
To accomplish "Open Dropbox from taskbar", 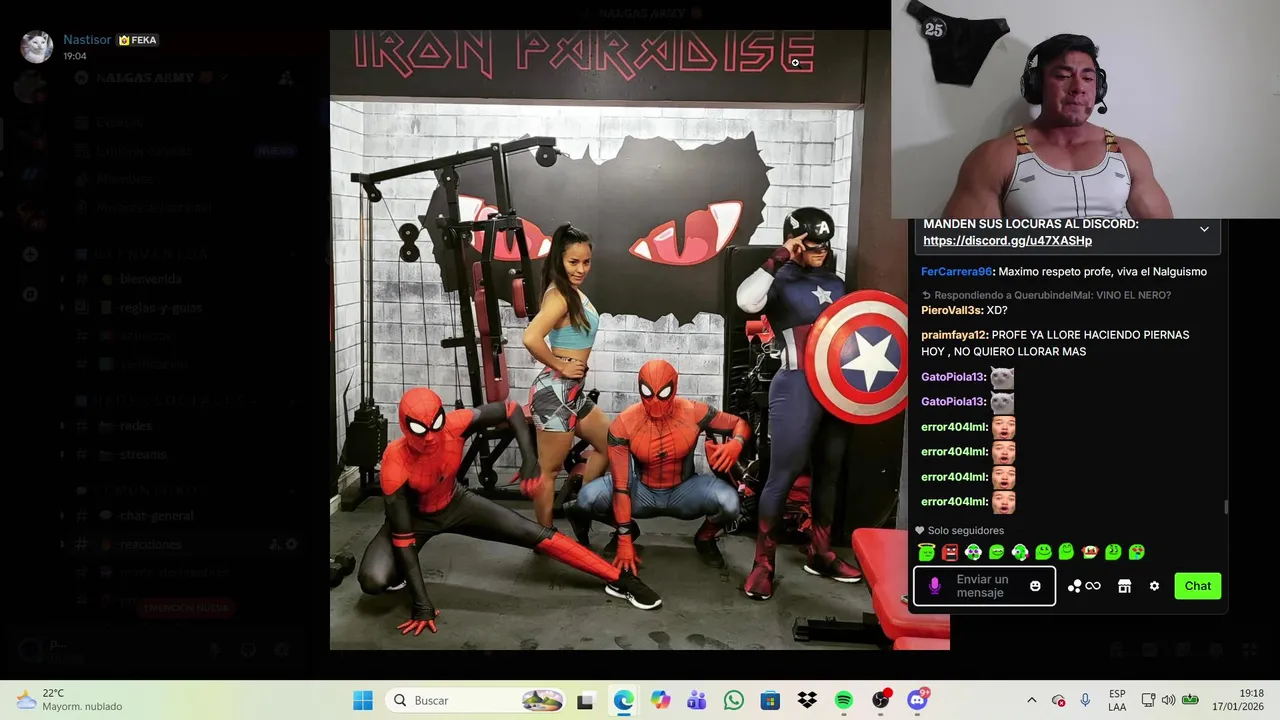I will click(807, 700).
